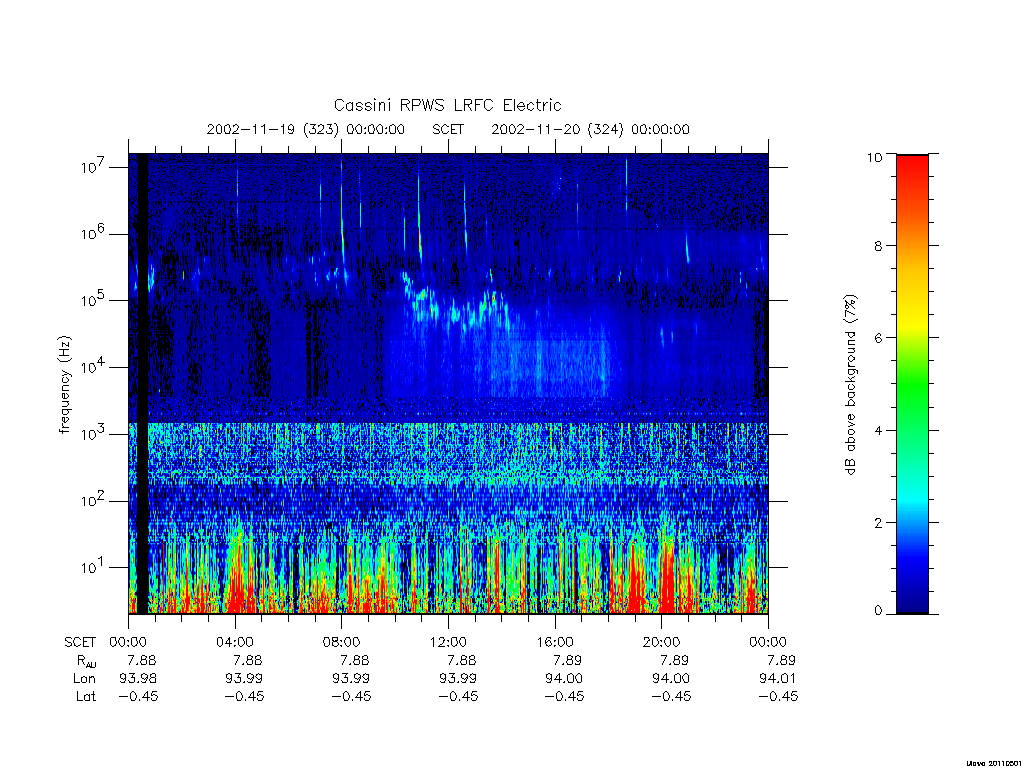Image resolution: width=1024 pixels, height=768 pixels.
Task: Click the 10^7 frequency axis label
Action: [x=94, y=166]
